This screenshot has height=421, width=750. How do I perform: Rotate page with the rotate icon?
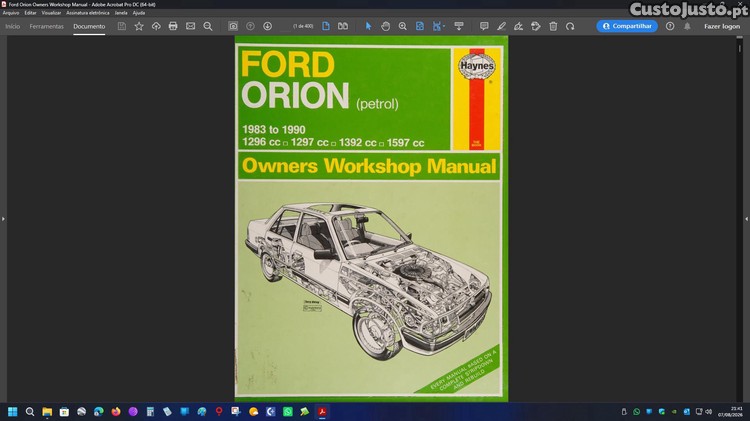coord(570,26)
